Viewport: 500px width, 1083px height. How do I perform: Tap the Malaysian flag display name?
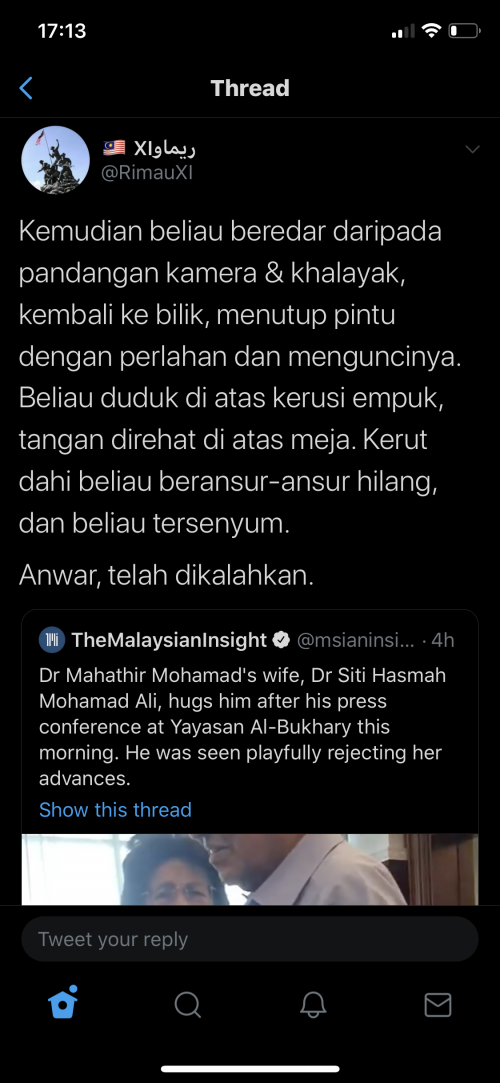point(150,147)
